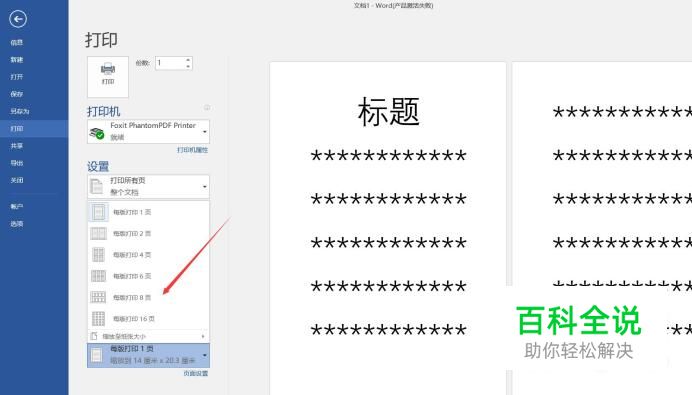Image resolution: width=692 pixels, height=395 pixels.
Task: Select 另存为 (Save As) in the sidebar
Action: point(19,111)
